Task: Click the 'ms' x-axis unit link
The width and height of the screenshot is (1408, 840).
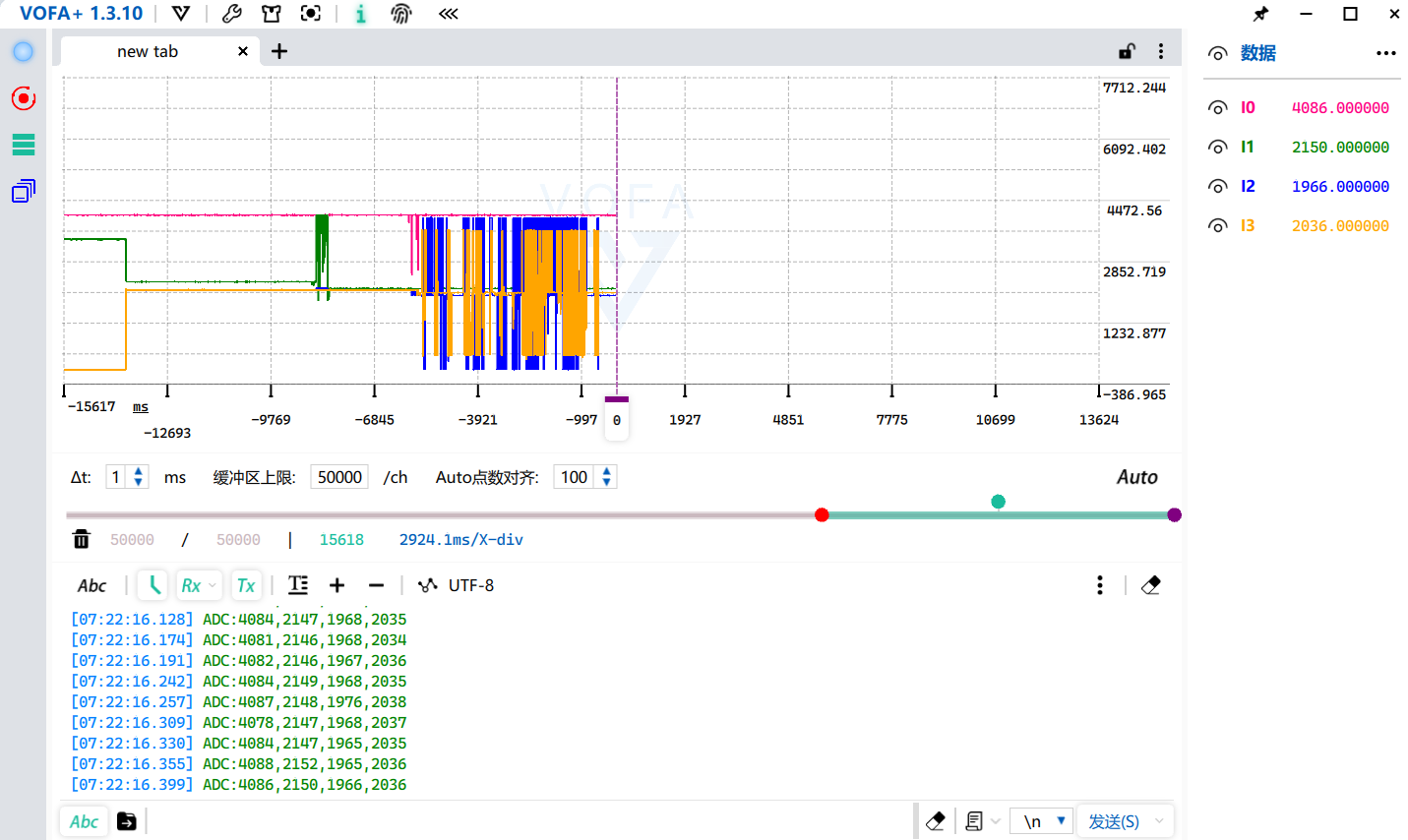Action: (x=141, y=407)
